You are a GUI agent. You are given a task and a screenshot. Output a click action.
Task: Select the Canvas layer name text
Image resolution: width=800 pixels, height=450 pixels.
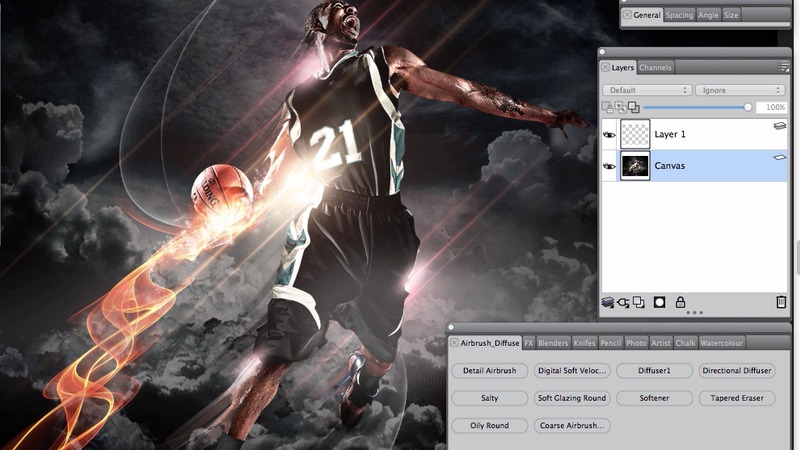tap(670, 166)
